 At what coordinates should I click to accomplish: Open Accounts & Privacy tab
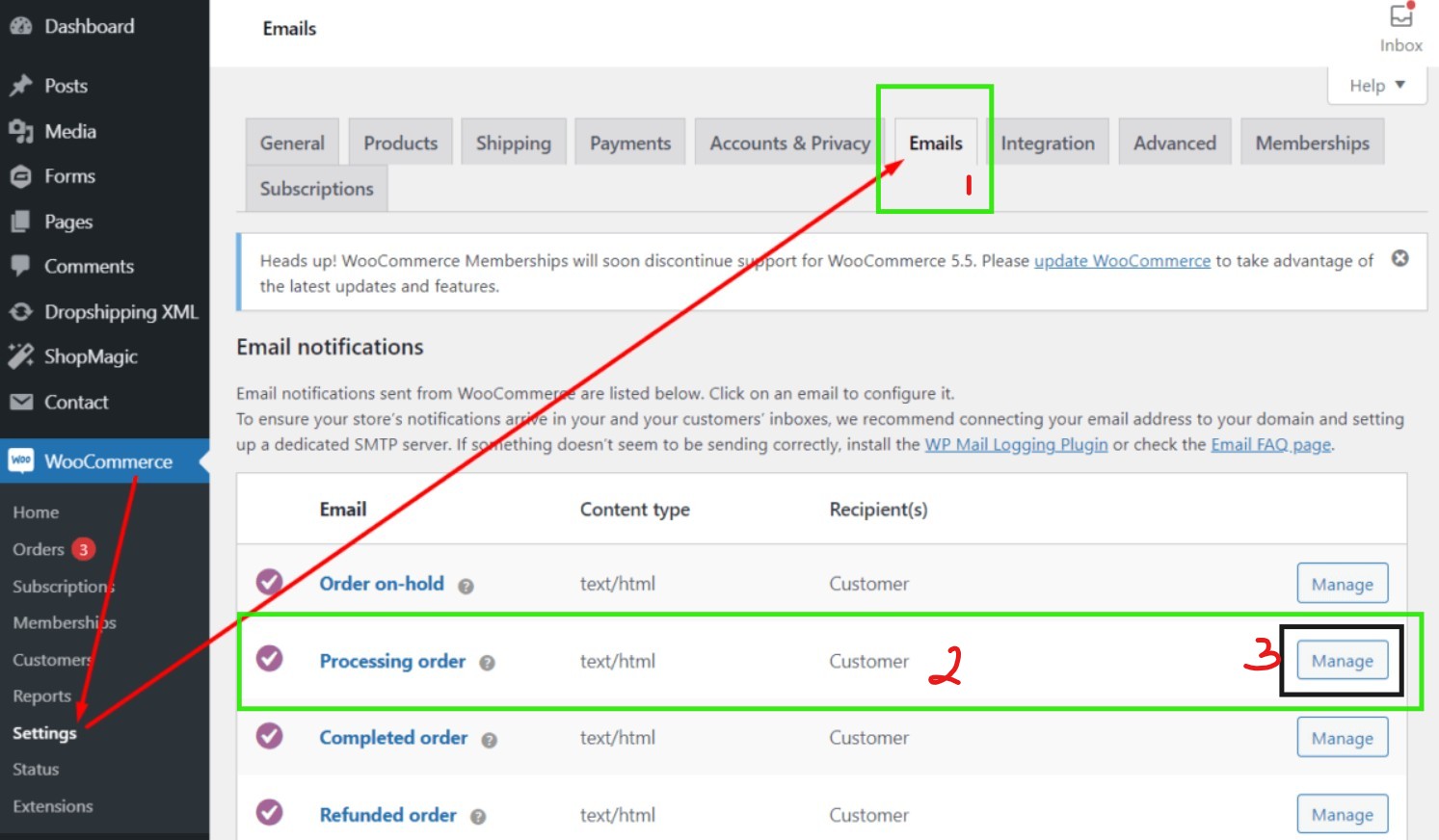click(789, 143)
